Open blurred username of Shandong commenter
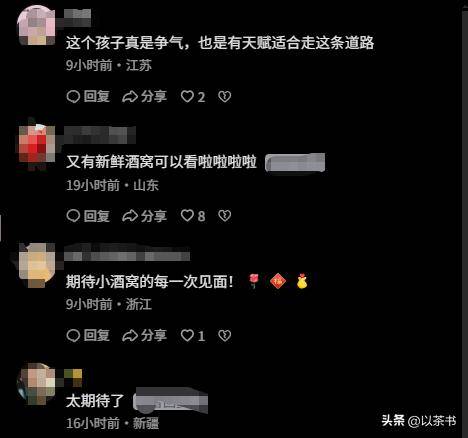468x438 pixels. click(99, 135)
